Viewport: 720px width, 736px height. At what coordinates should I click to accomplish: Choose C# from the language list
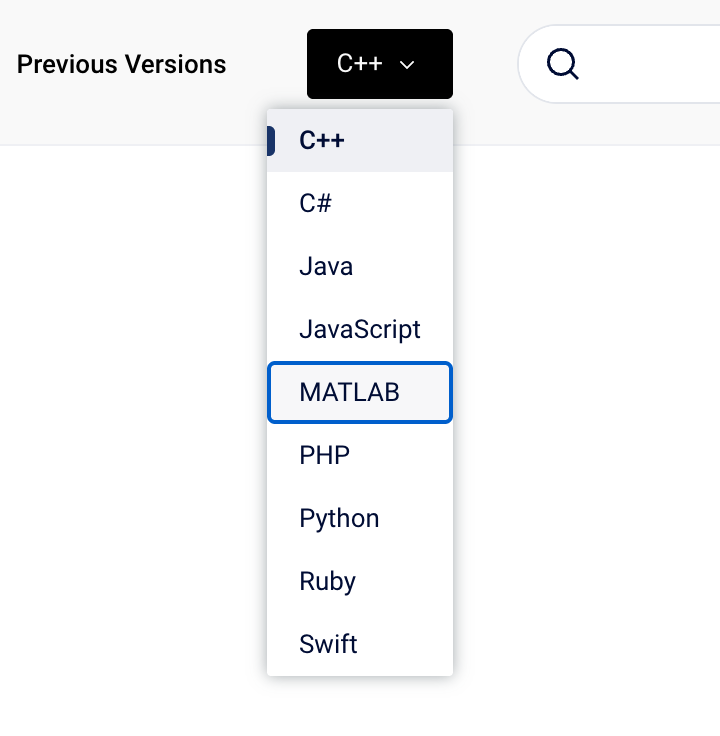(x=360, y=204)
